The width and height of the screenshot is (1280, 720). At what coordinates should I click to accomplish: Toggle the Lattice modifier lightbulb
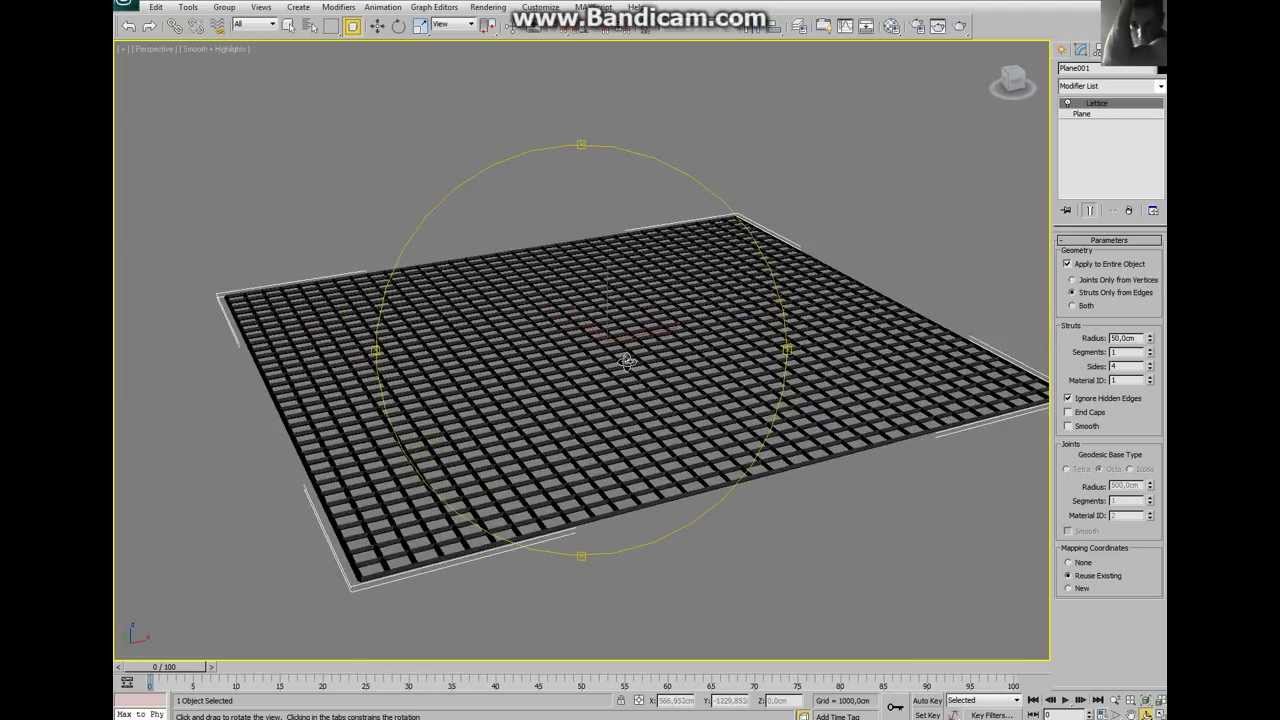coord(1067,103)
